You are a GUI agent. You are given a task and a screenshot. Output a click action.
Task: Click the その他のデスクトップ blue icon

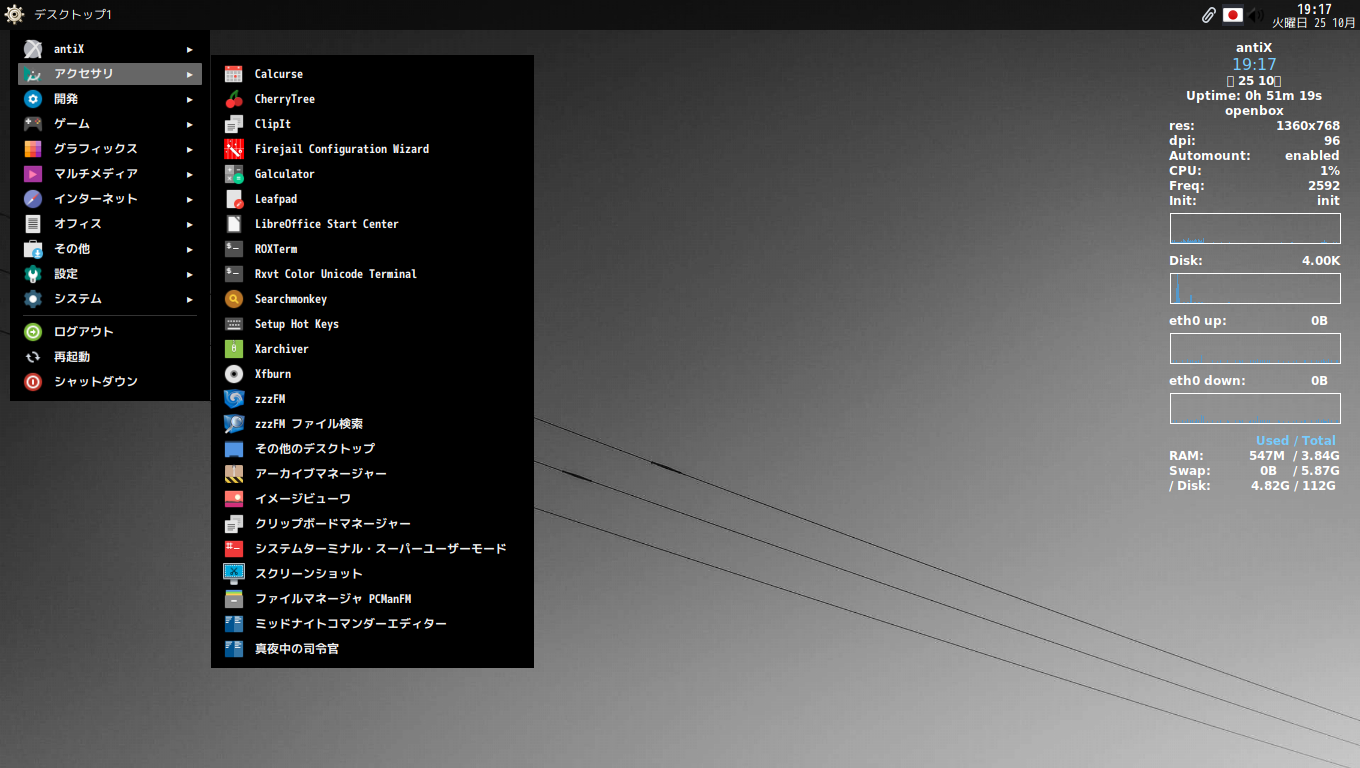(234, 449)
